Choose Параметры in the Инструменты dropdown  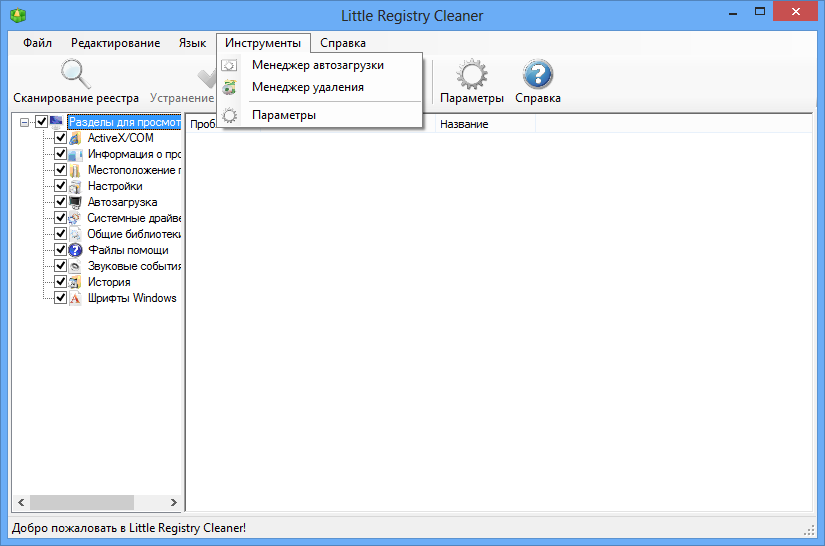(x=320, y=115)
